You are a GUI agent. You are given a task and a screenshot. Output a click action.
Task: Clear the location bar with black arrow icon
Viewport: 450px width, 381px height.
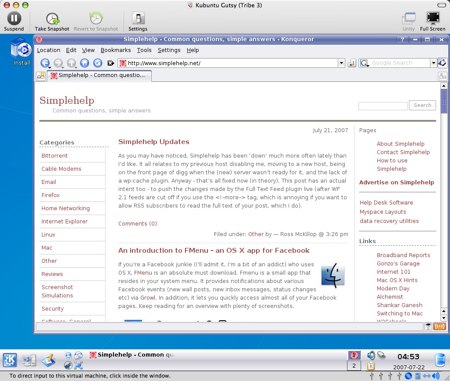(110, 63)
